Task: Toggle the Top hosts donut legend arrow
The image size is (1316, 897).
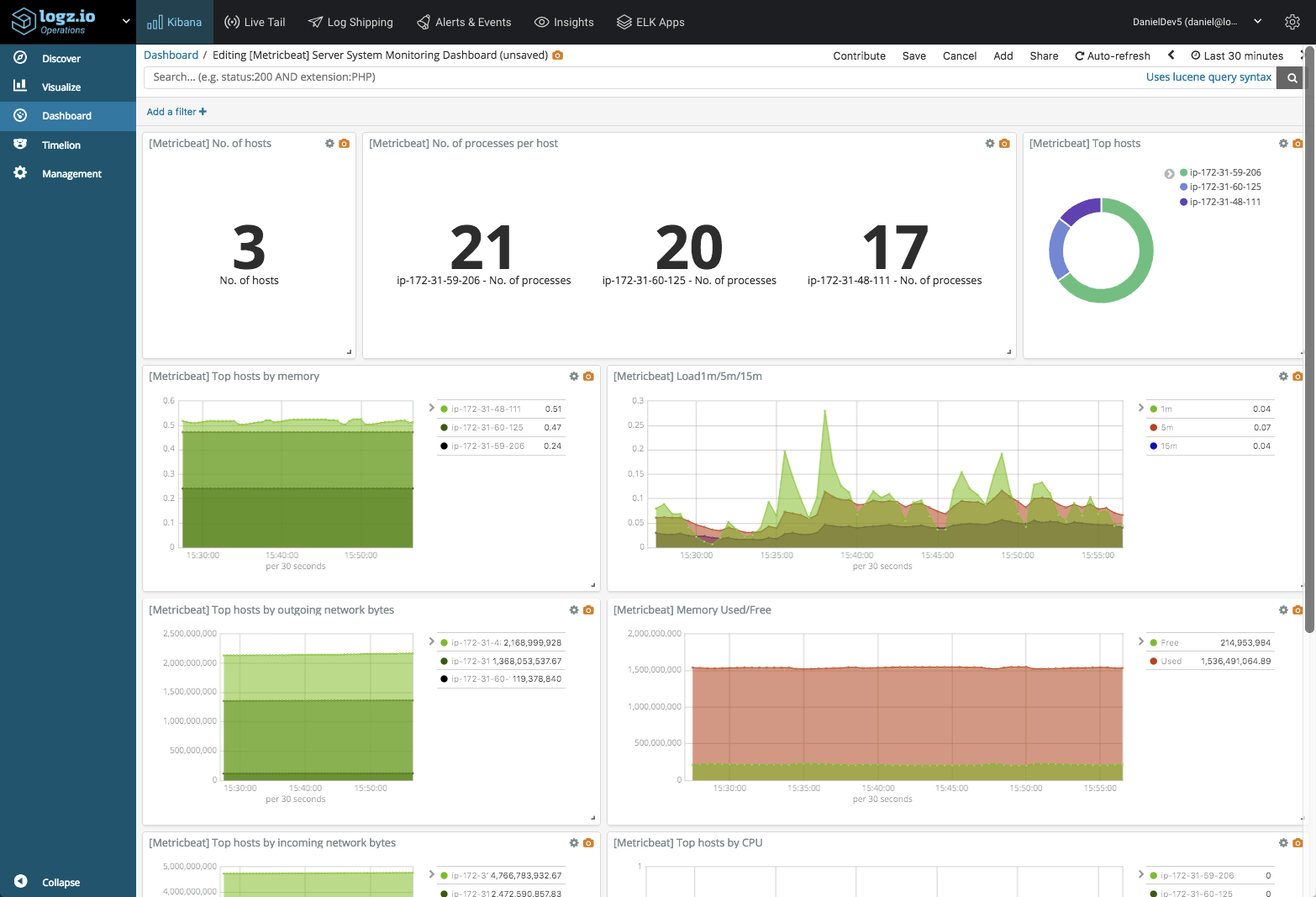Action: [1169, 174]
